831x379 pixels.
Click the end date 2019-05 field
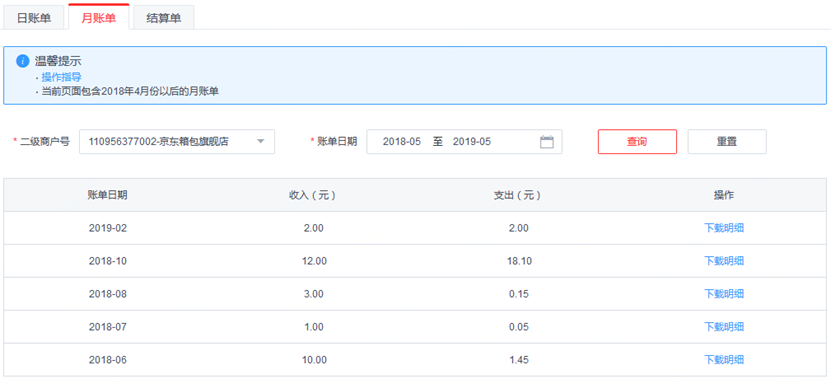472,142
